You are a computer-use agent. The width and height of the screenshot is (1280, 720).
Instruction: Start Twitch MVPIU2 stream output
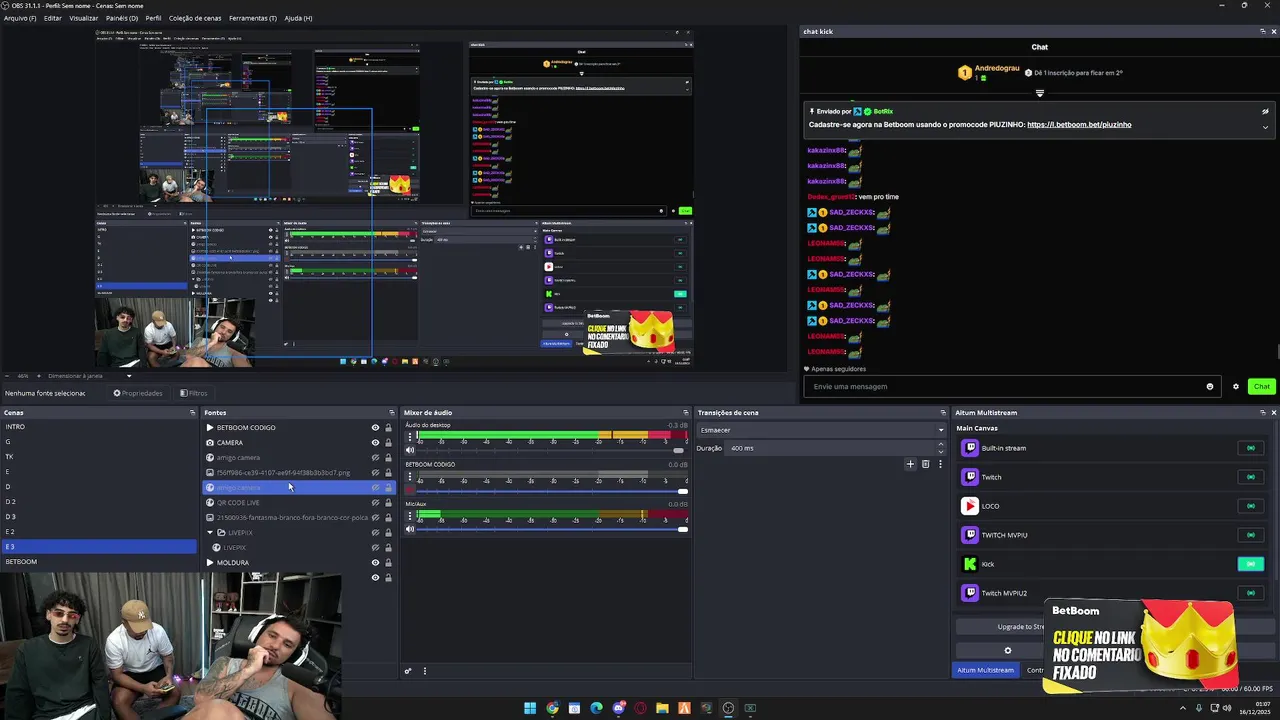tap(1250, 593)
